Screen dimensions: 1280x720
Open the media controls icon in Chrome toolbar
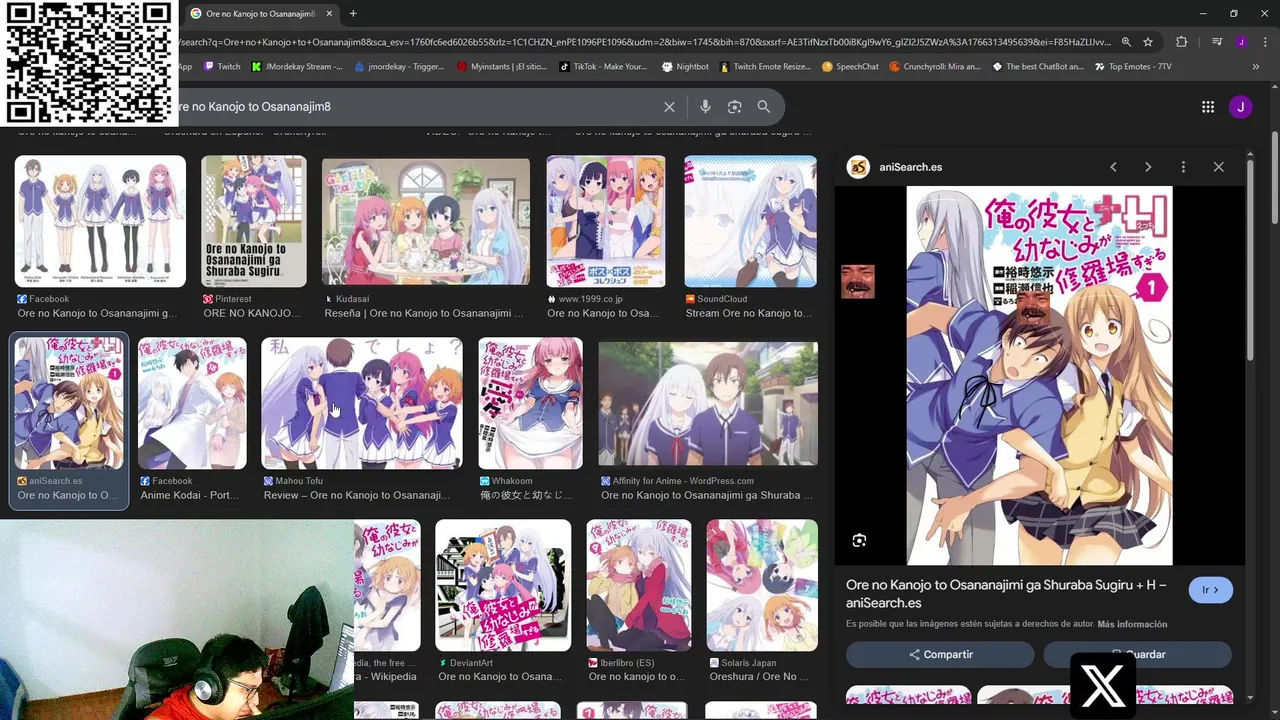[1217, 42]
